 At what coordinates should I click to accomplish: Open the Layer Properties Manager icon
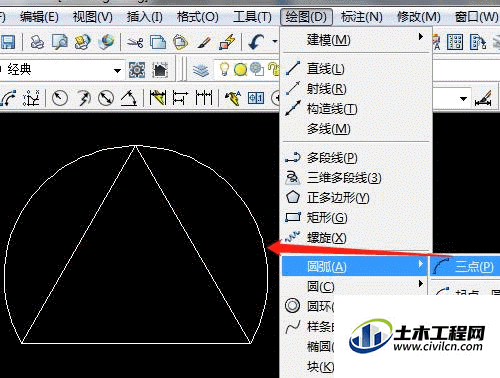click(x=201, y=70)
